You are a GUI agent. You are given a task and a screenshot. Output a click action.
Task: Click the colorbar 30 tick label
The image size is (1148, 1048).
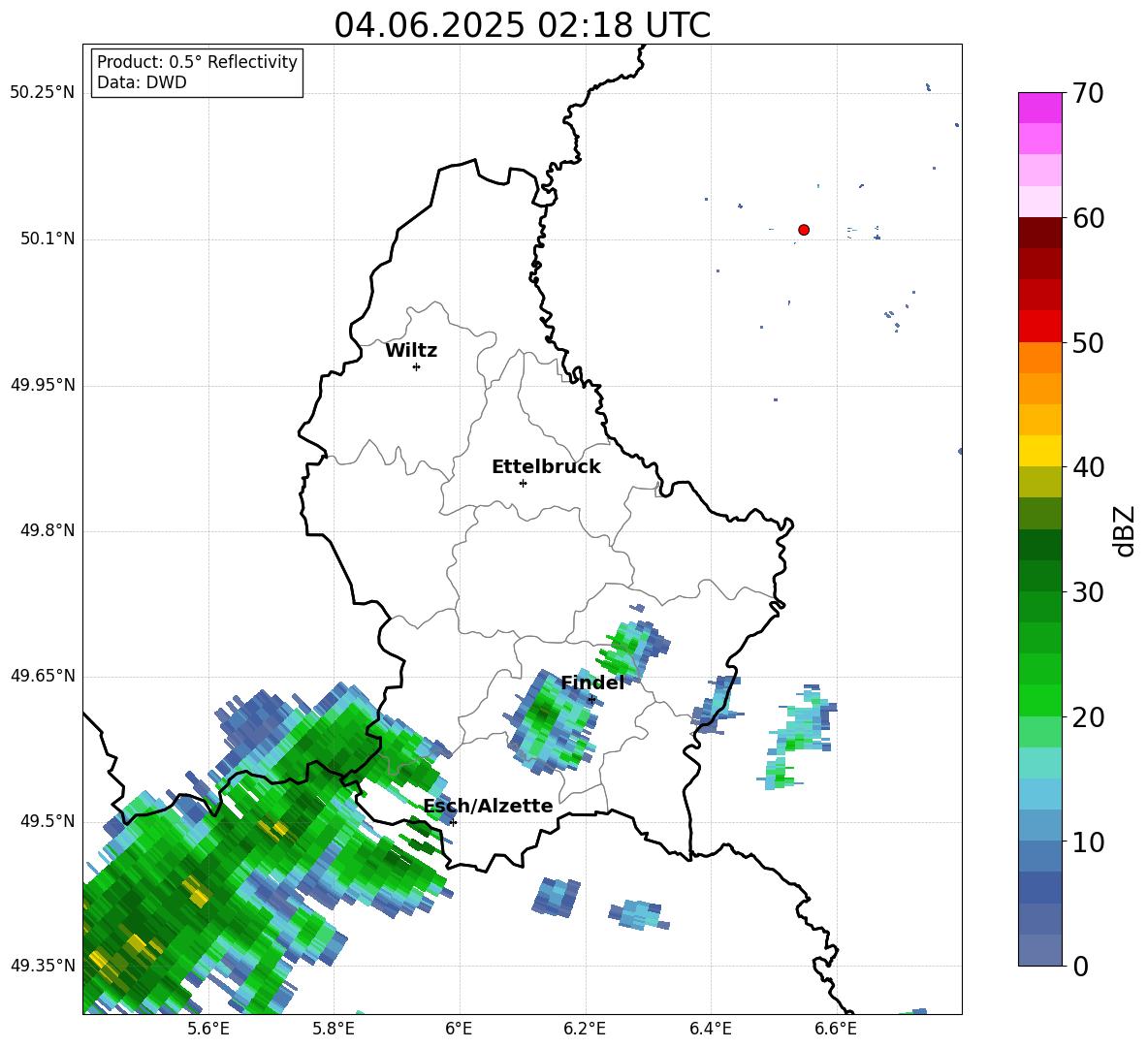pos(1088,592)
